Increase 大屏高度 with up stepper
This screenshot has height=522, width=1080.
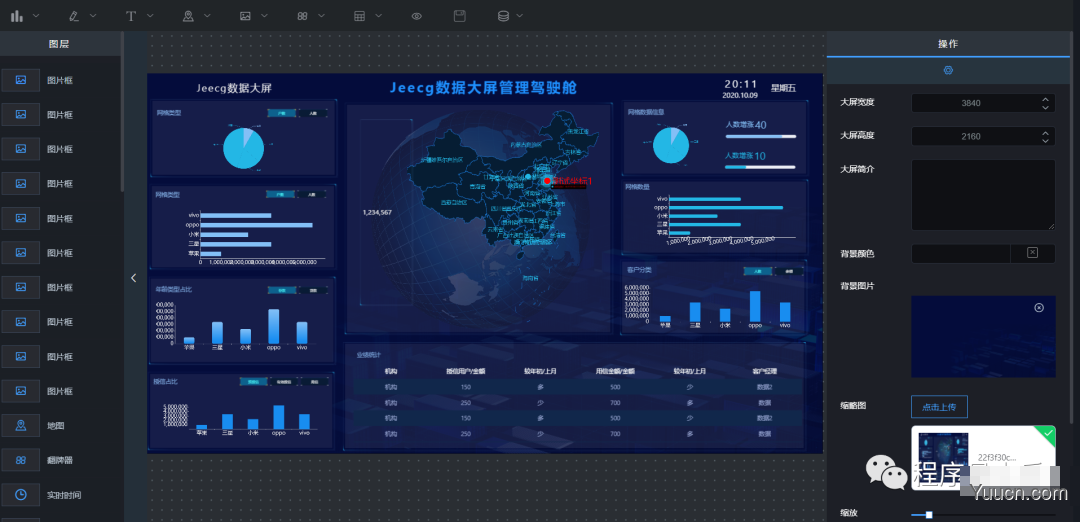[1045, 132]
